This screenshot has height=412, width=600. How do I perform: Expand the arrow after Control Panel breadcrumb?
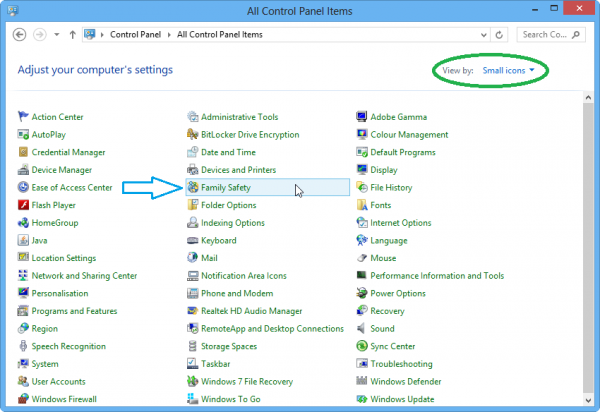(169, 35)
